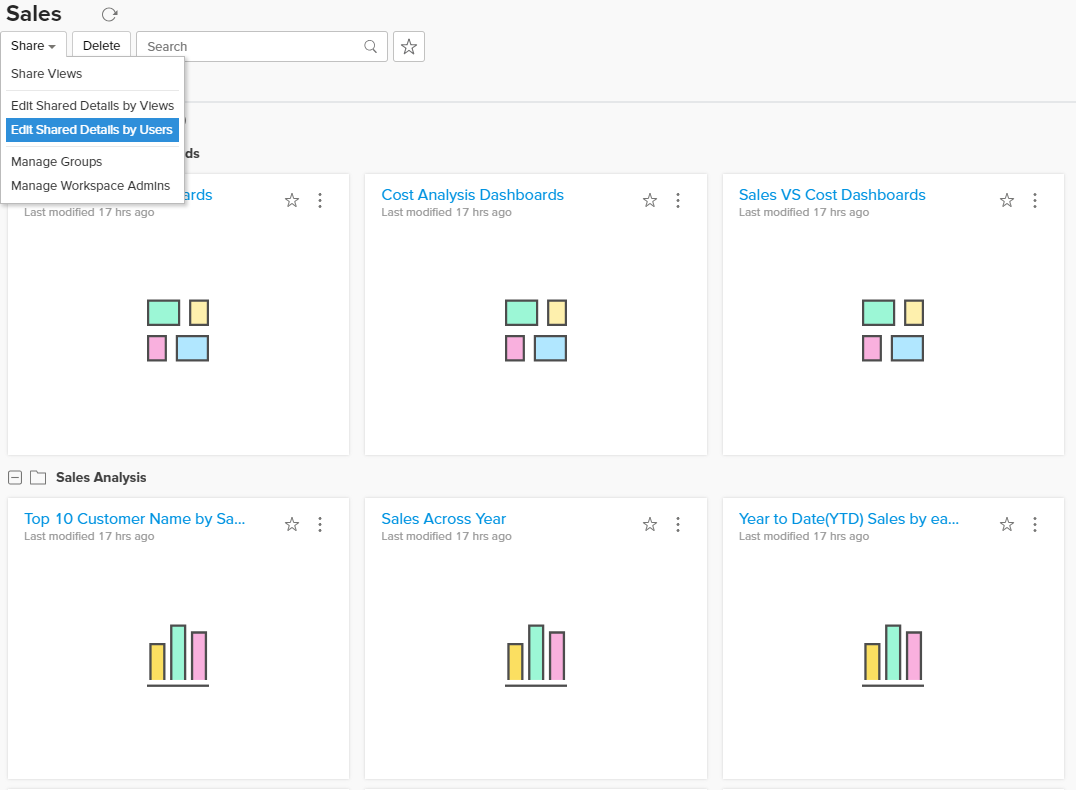Favorite Top 10 Customer Name report
Viewport: 1076px width, 790px height.
tap(292, 524)
